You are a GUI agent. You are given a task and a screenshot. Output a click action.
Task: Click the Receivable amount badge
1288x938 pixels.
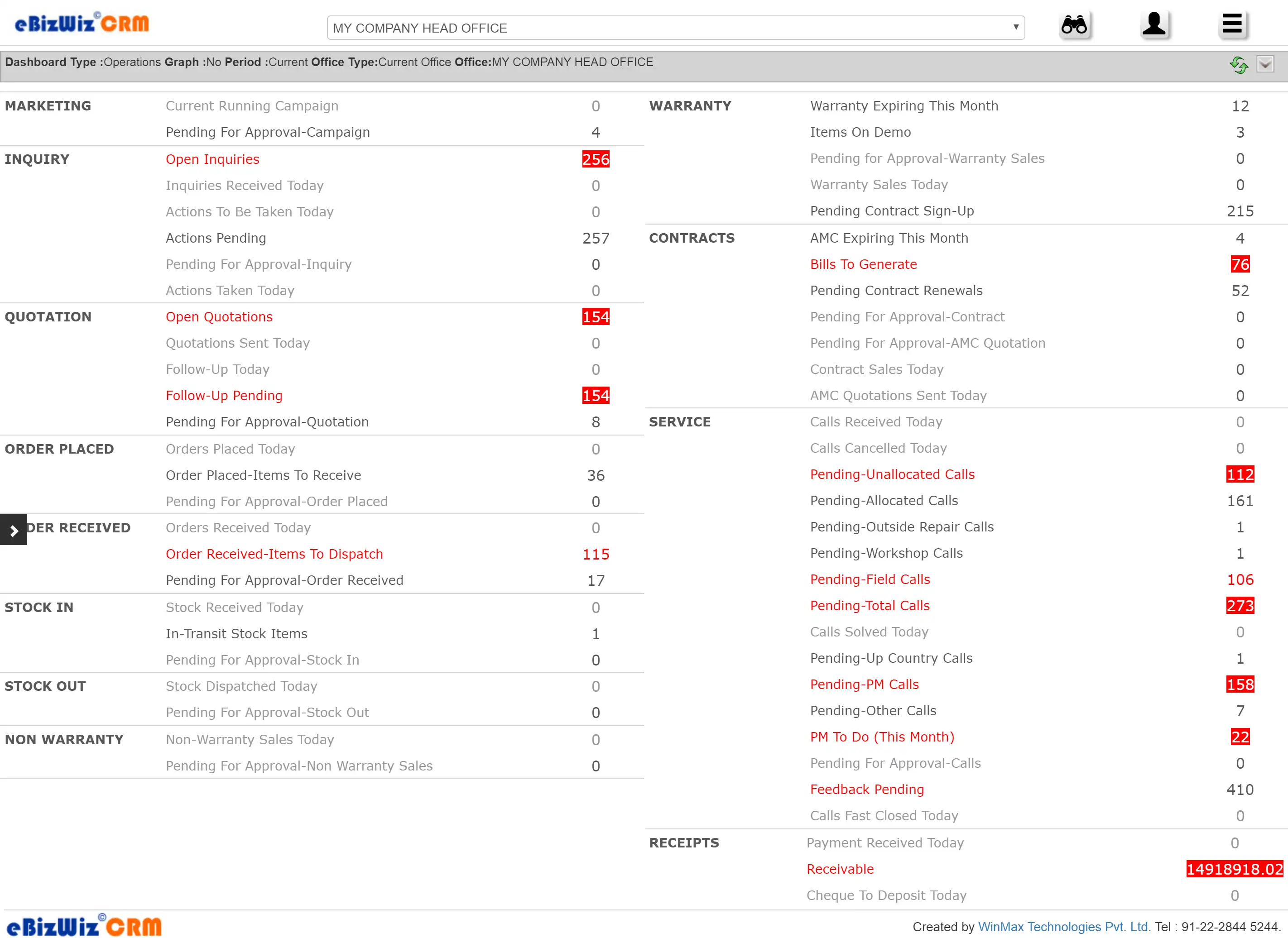[1234, 869]
